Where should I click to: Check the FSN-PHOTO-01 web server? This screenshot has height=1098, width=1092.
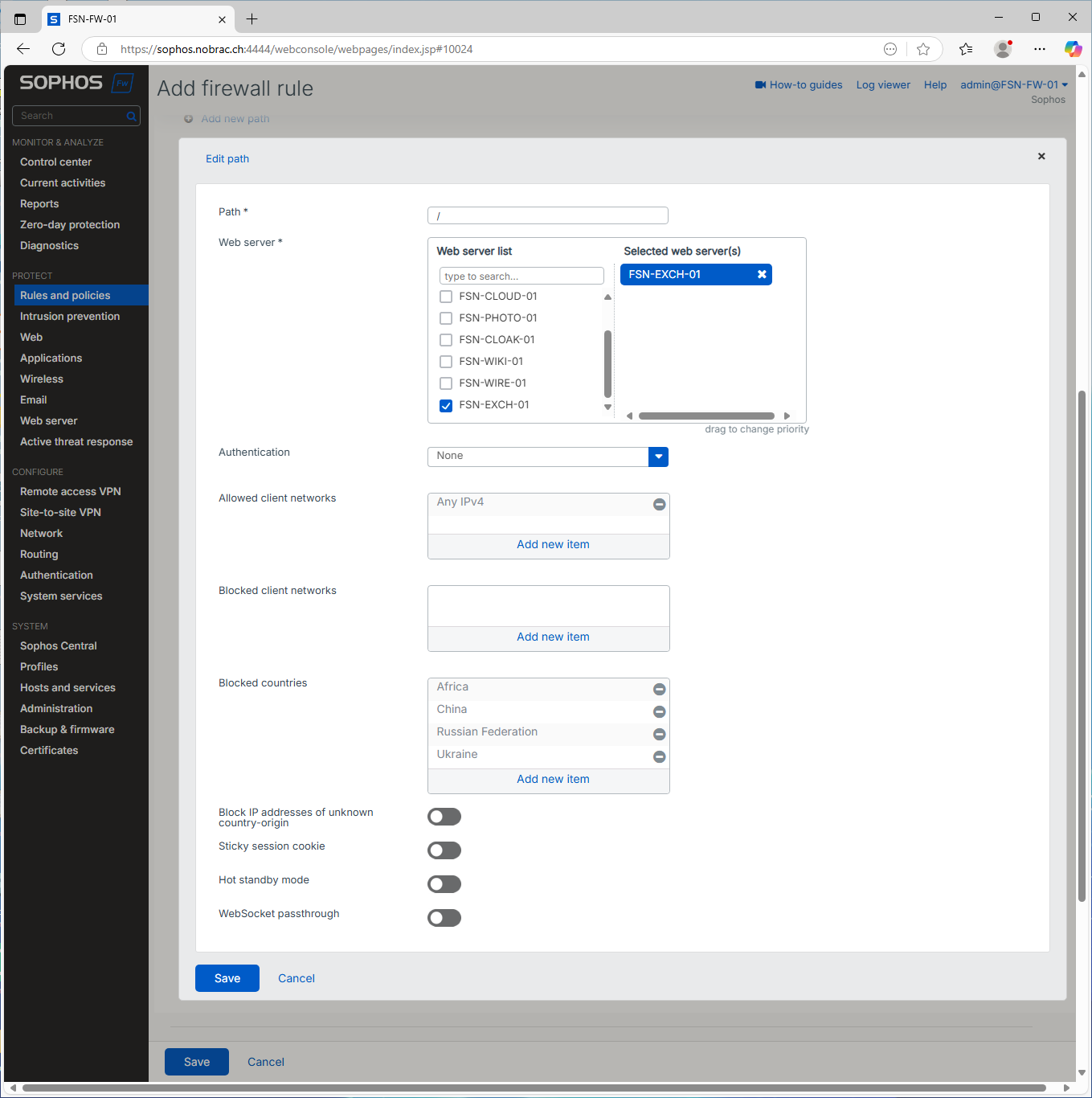tap(446, 318)
